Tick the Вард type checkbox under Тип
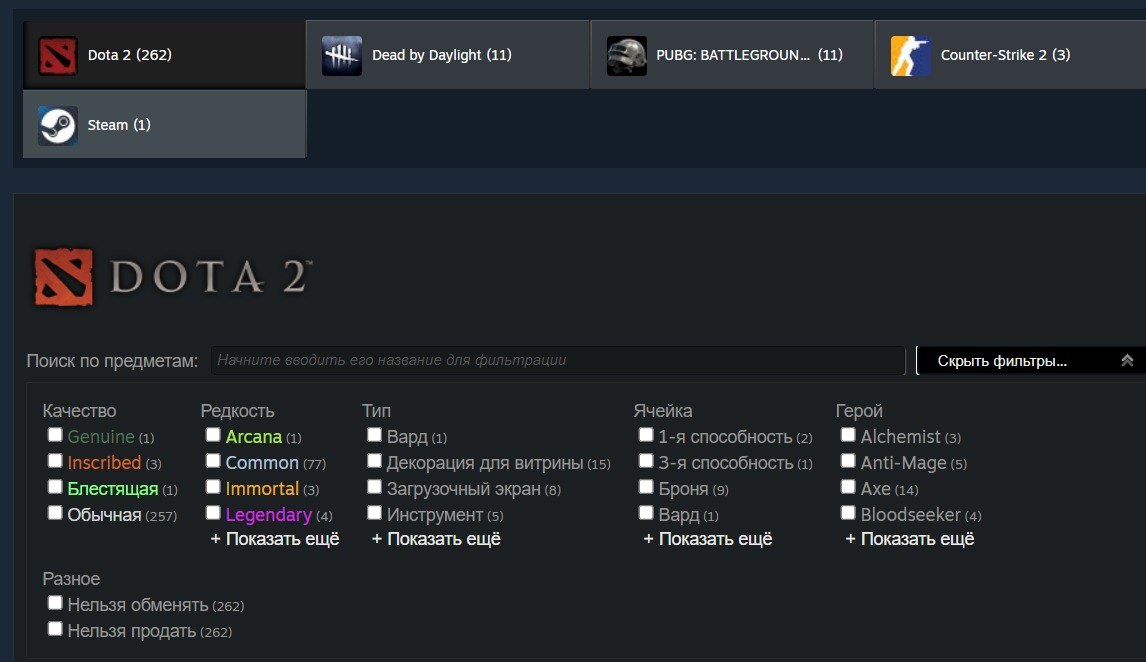Screen dimensions: 1146x662 (x=374, y=435)
